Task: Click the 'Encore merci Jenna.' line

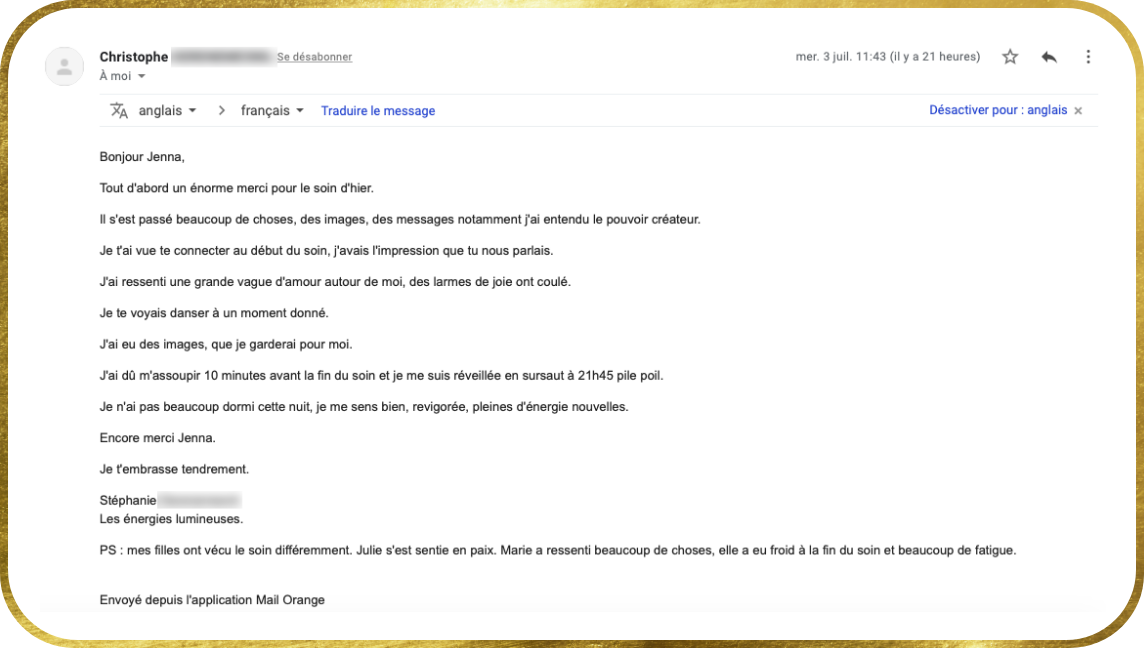Action: pyautogui.click(x=158, y=438)
